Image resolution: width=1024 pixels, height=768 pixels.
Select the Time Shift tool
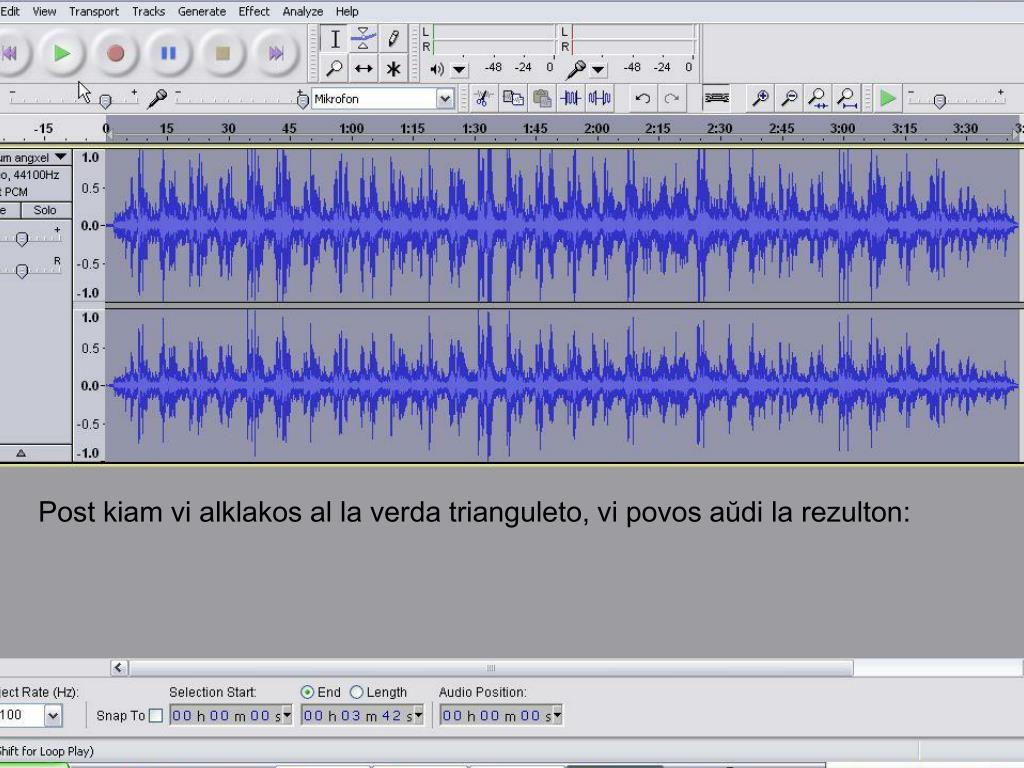364,68
